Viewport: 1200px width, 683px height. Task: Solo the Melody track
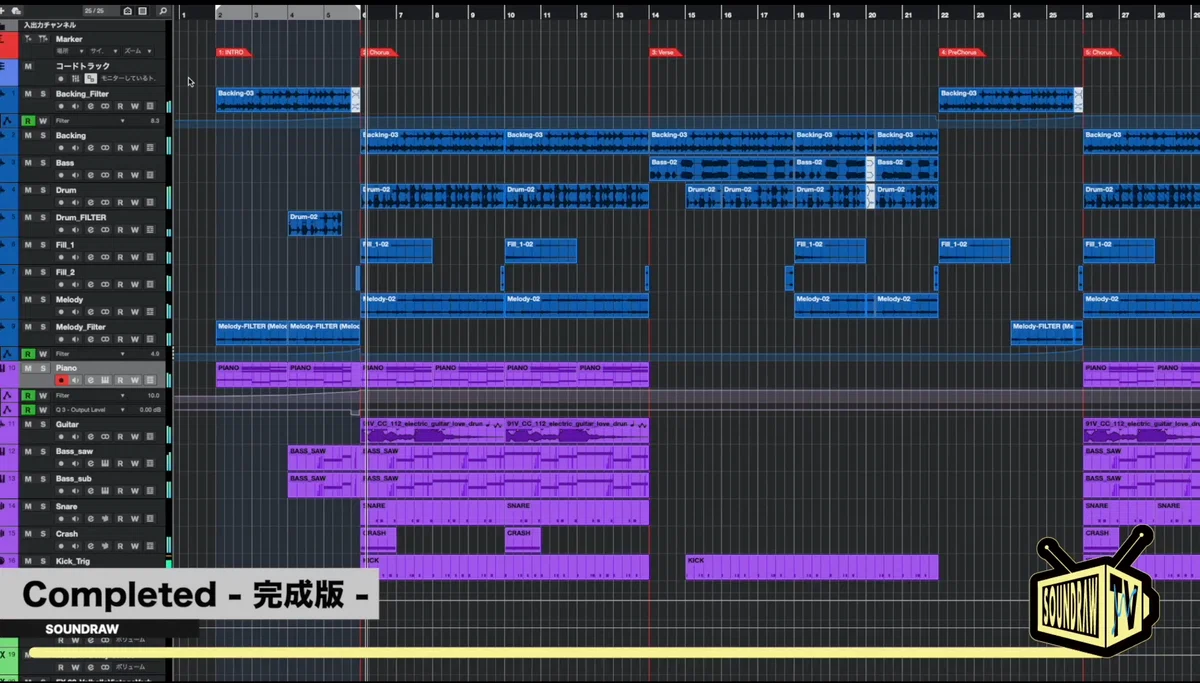coord(44,299)
